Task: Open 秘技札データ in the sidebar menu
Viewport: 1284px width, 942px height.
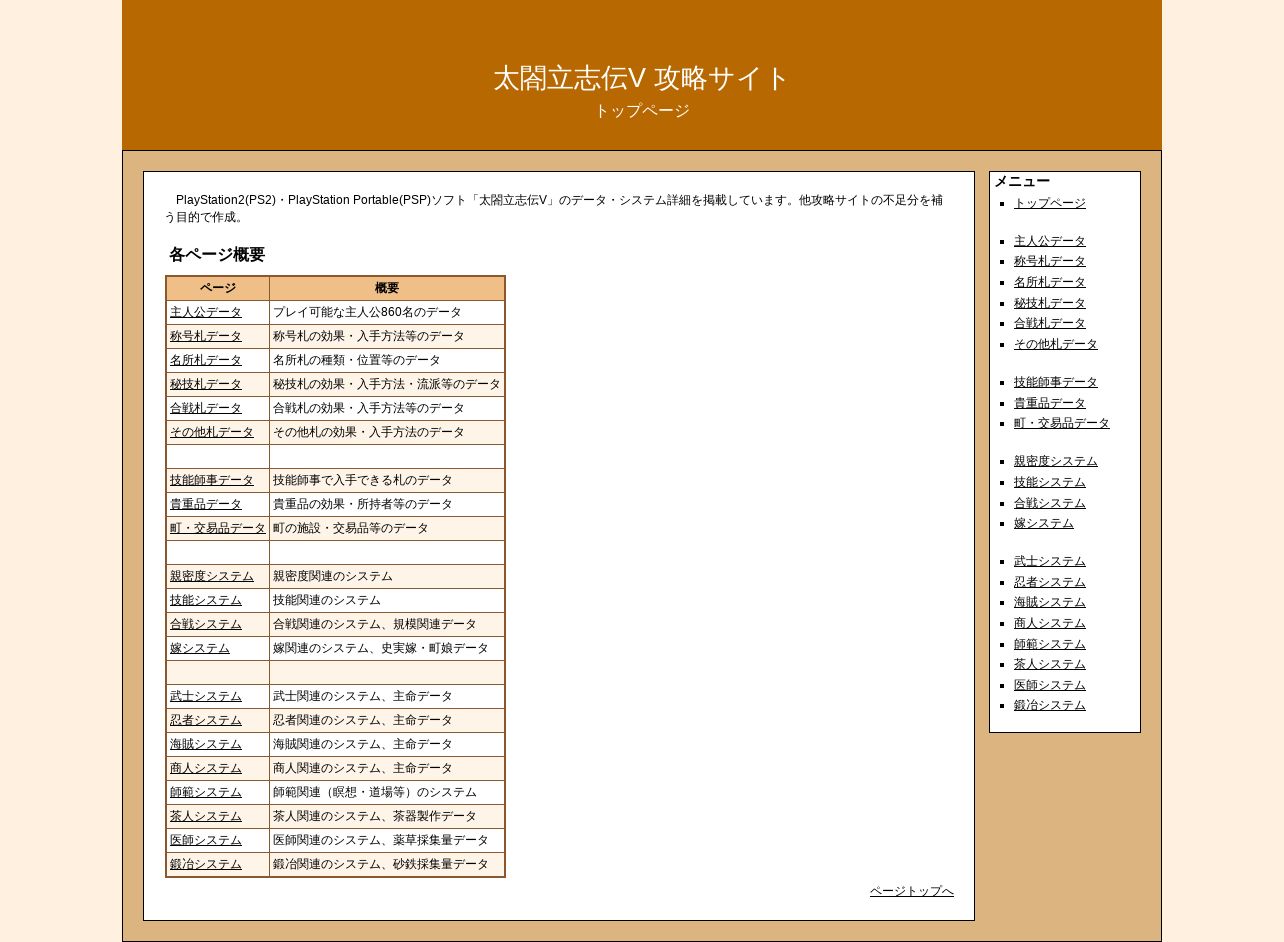Action: pos(1049,303)
